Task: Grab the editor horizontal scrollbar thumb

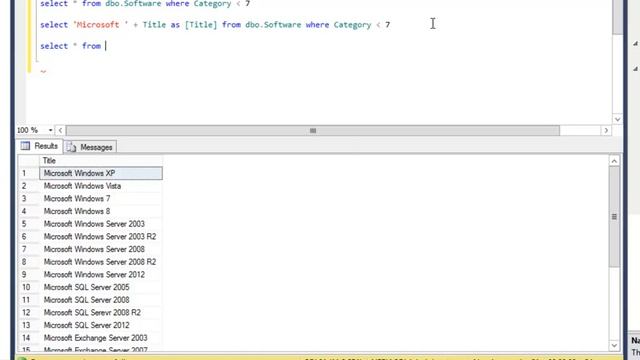Action: click(313, 130)
